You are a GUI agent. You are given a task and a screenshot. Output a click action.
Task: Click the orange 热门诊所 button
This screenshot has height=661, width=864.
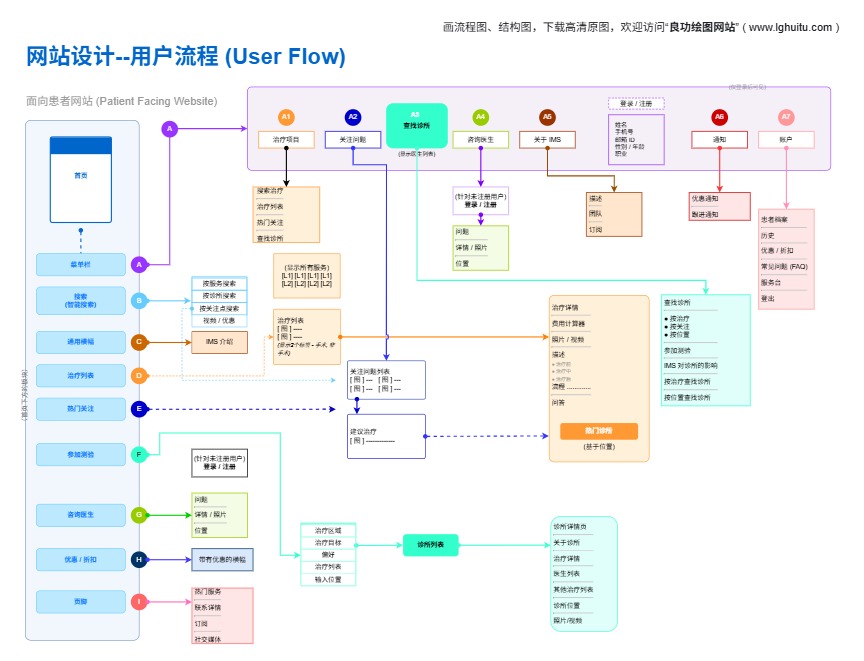point(599,431)
